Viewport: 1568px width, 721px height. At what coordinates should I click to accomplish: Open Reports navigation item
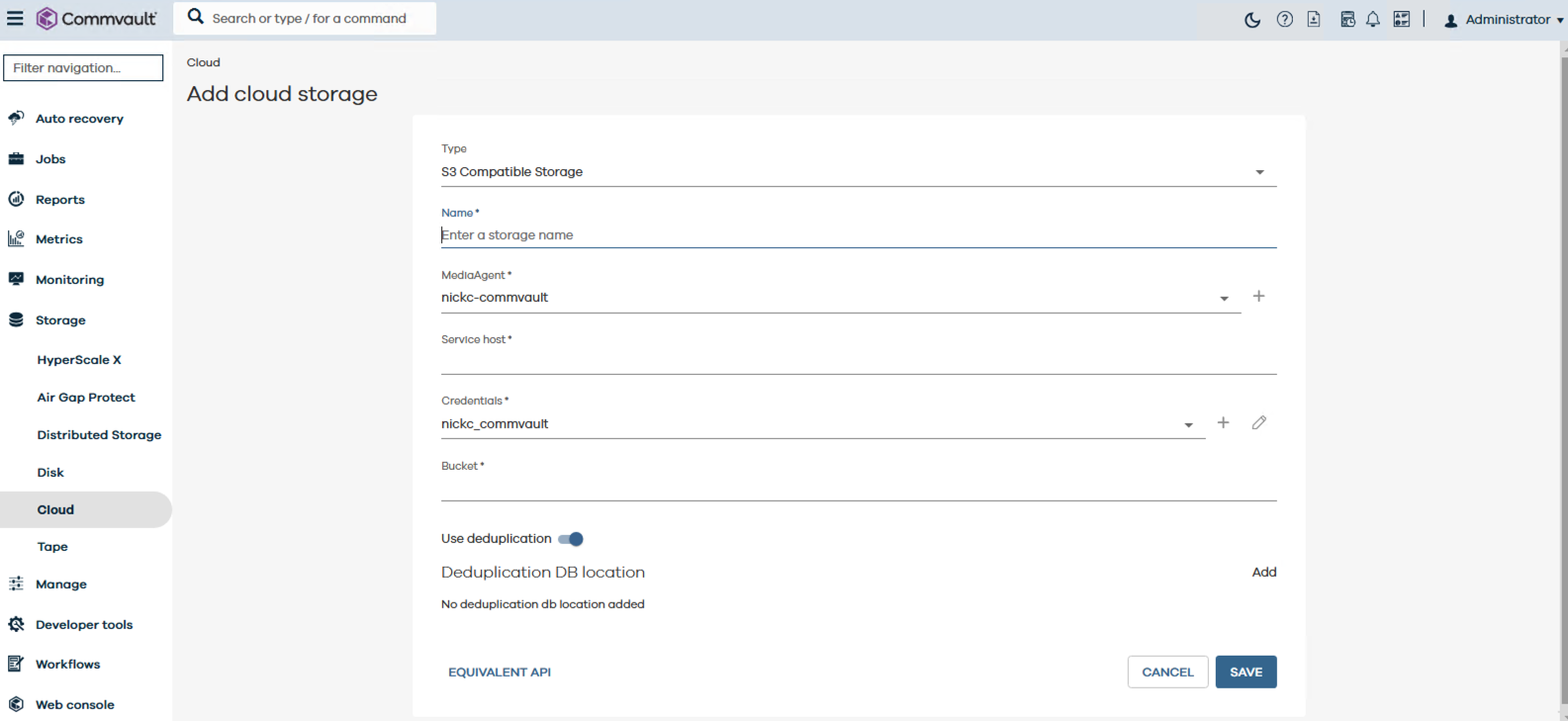pos(60,200)
